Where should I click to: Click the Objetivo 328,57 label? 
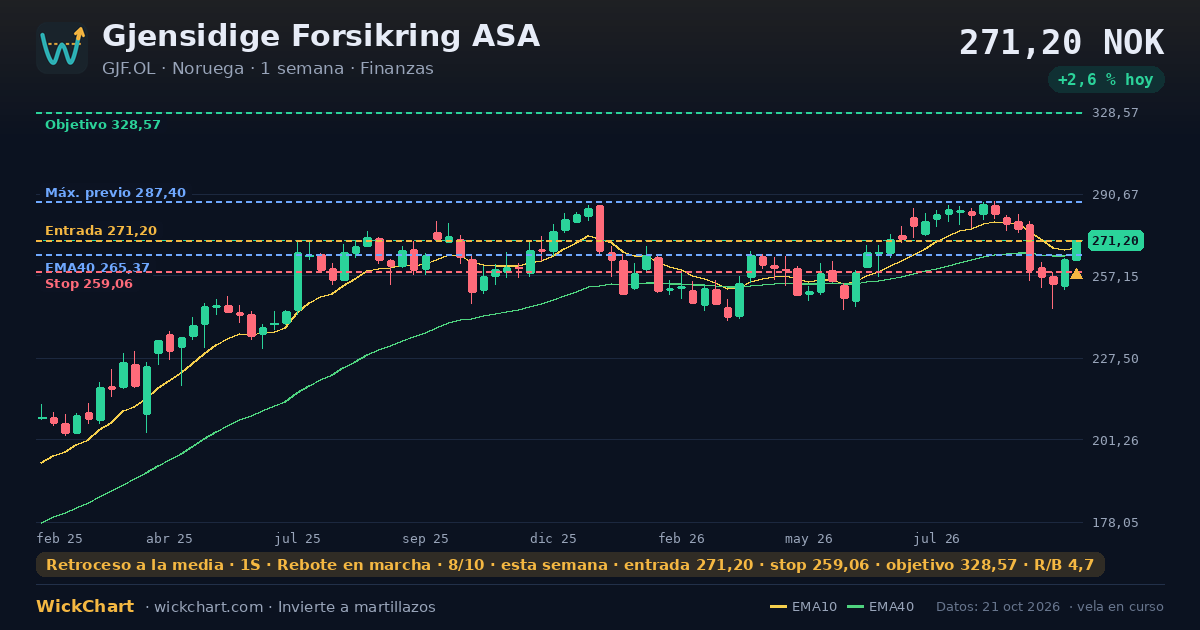tap(103, 125)
